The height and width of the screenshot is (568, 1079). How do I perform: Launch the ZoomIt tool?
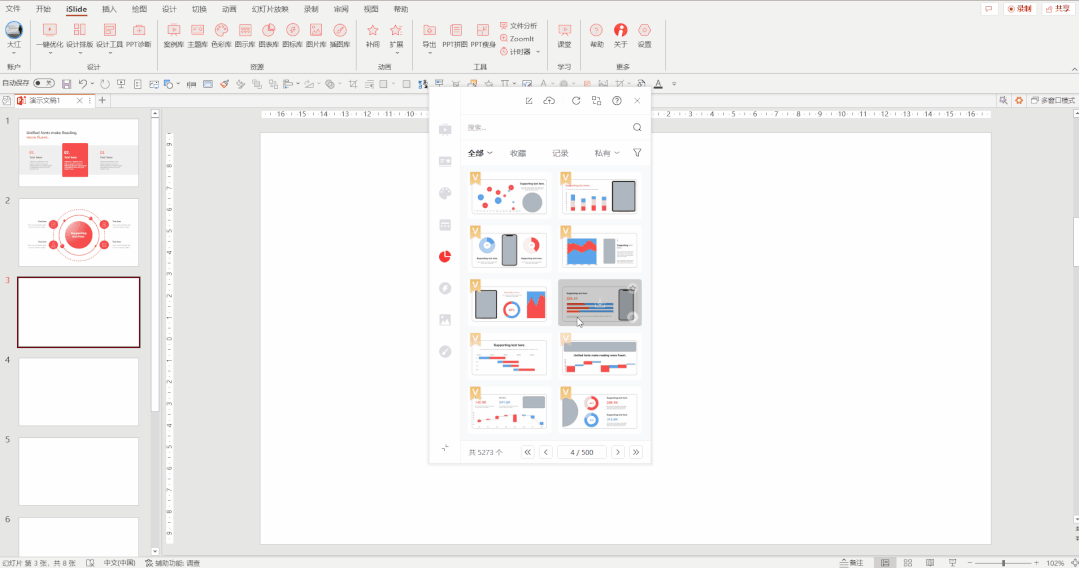click(x=516, y=38)
